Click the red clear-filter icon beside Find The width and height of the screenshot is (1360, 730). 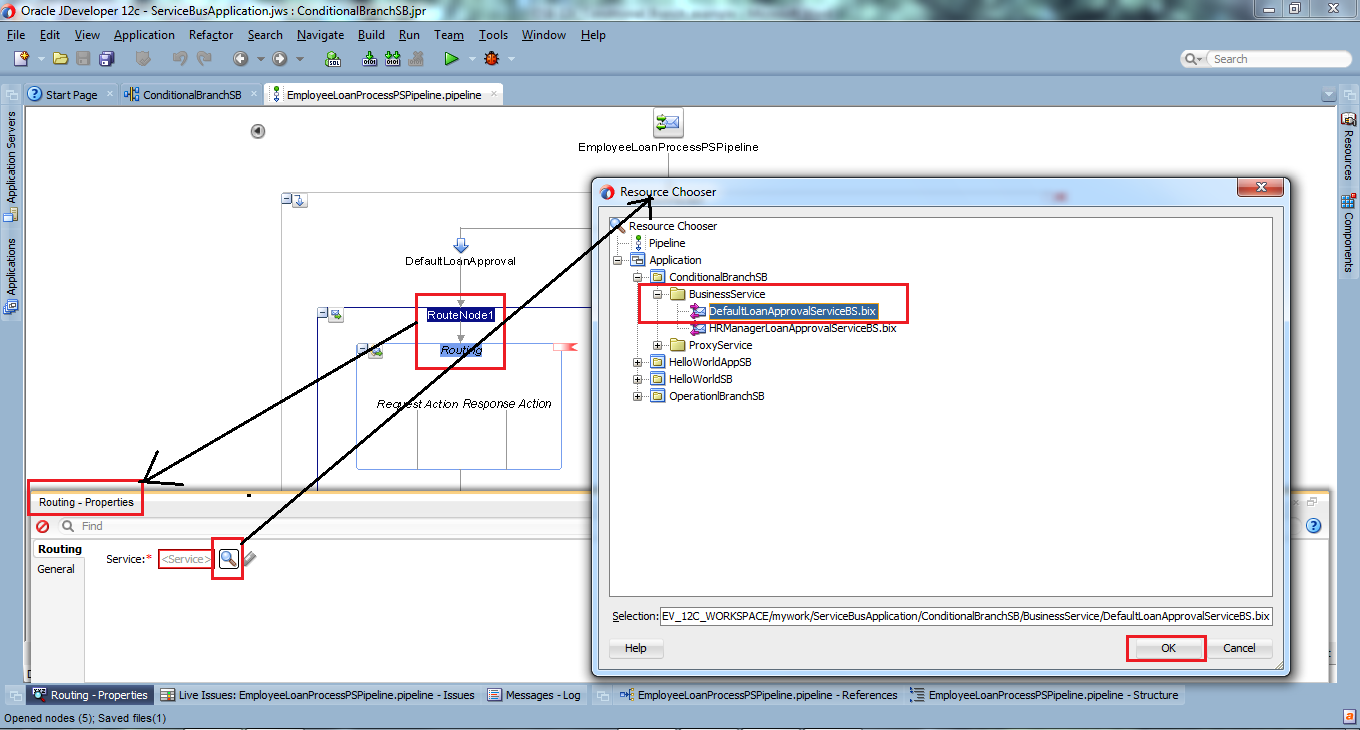point(43,526)
